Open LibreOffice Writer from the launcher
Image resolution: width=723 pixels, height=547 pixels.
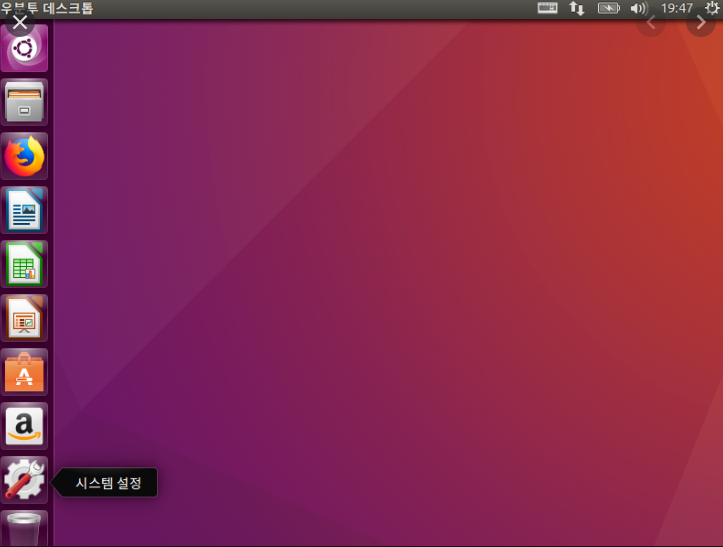(24, 210)
